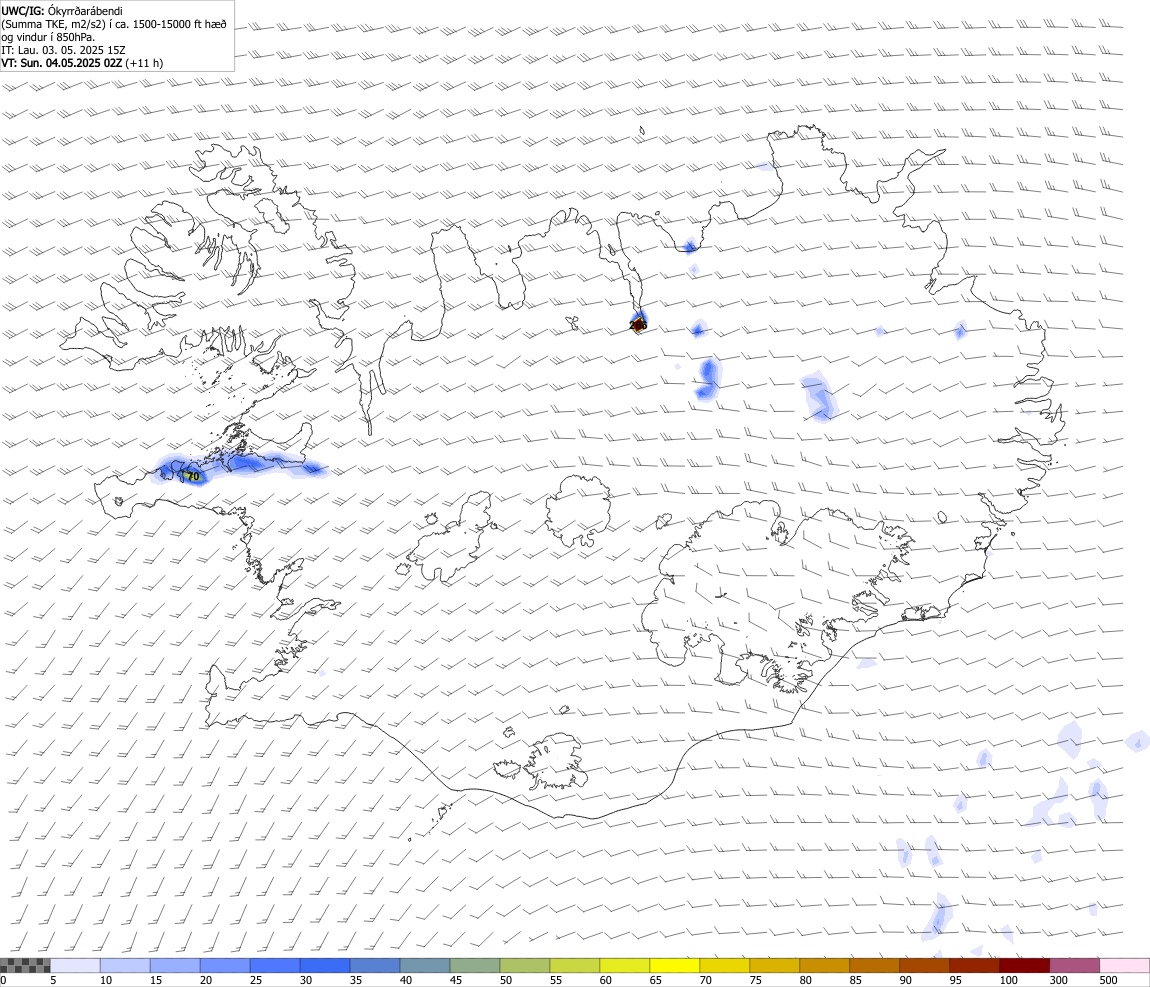The image size is (1150, 987).
Task: Click the 90–95 rust legend swatch
Action: coord(924,965)
